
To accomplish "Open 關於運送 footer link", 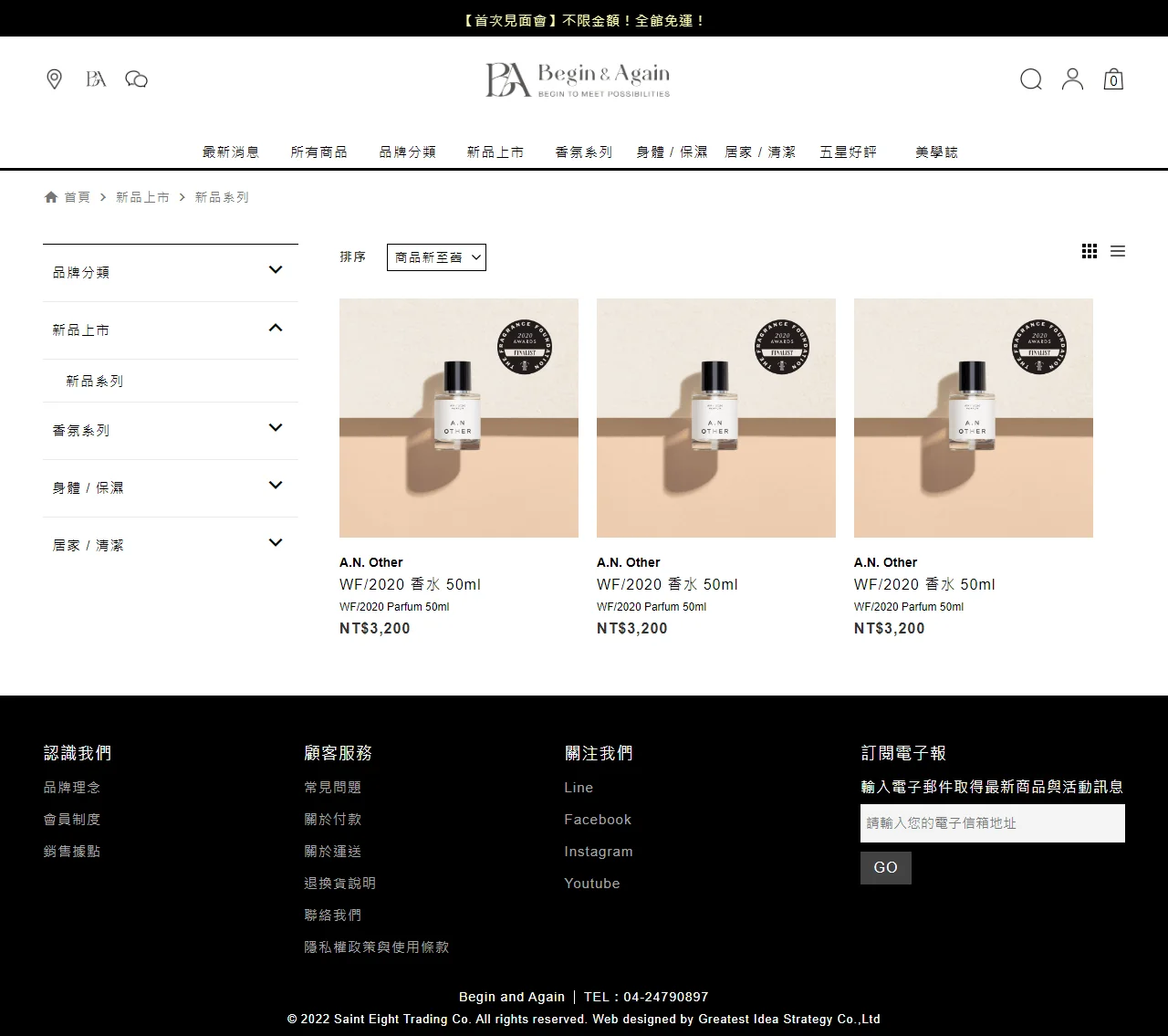I will (x=333, y=851).
